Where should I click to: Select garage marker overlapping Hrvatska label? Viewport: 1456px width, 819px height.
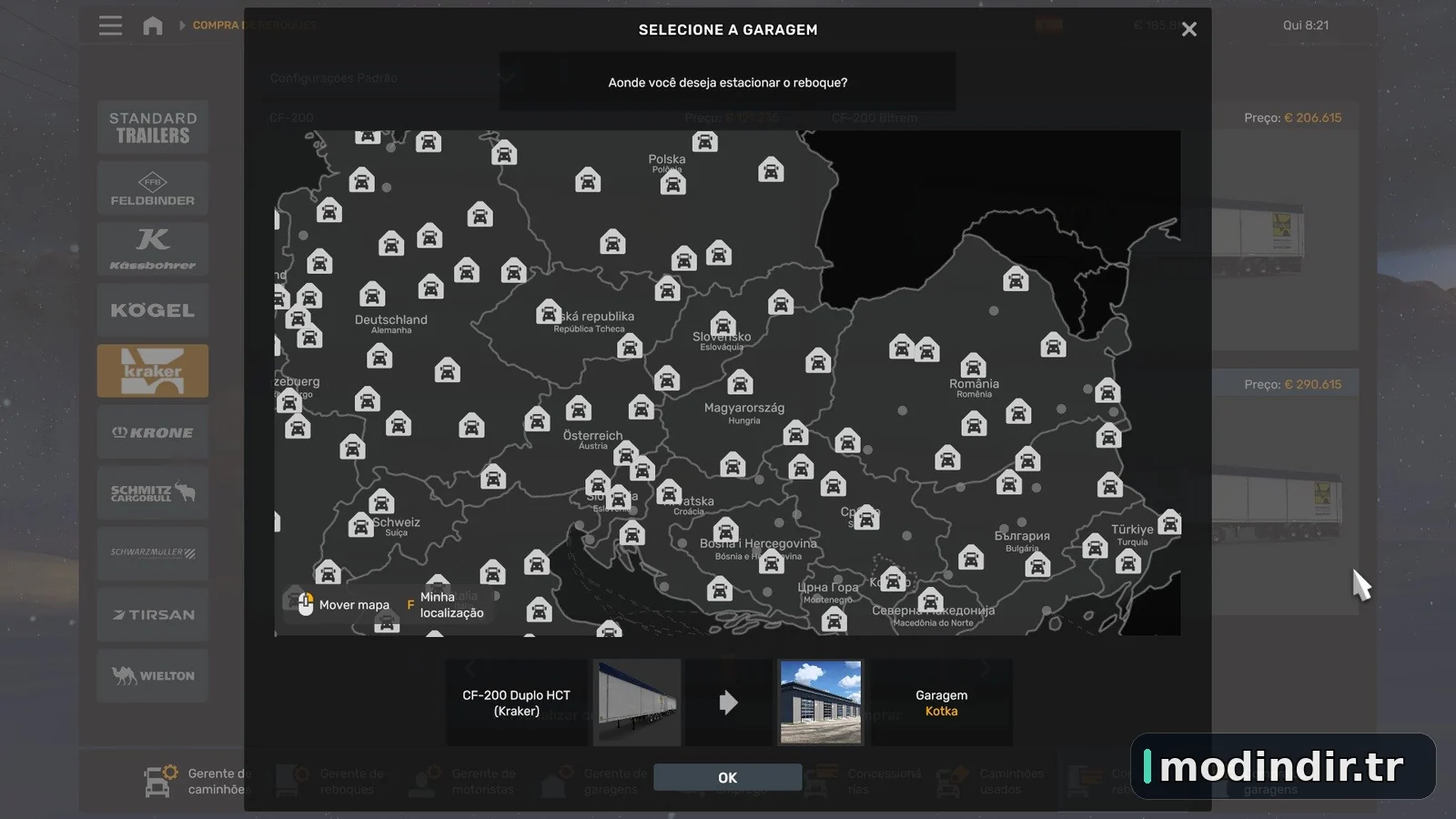[x=669, y=492]
